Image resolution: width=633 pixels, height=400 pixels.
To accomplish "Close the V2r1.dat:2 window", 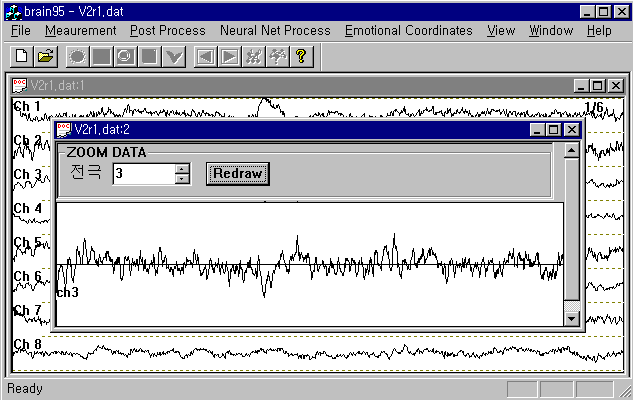I will [572, 130].
